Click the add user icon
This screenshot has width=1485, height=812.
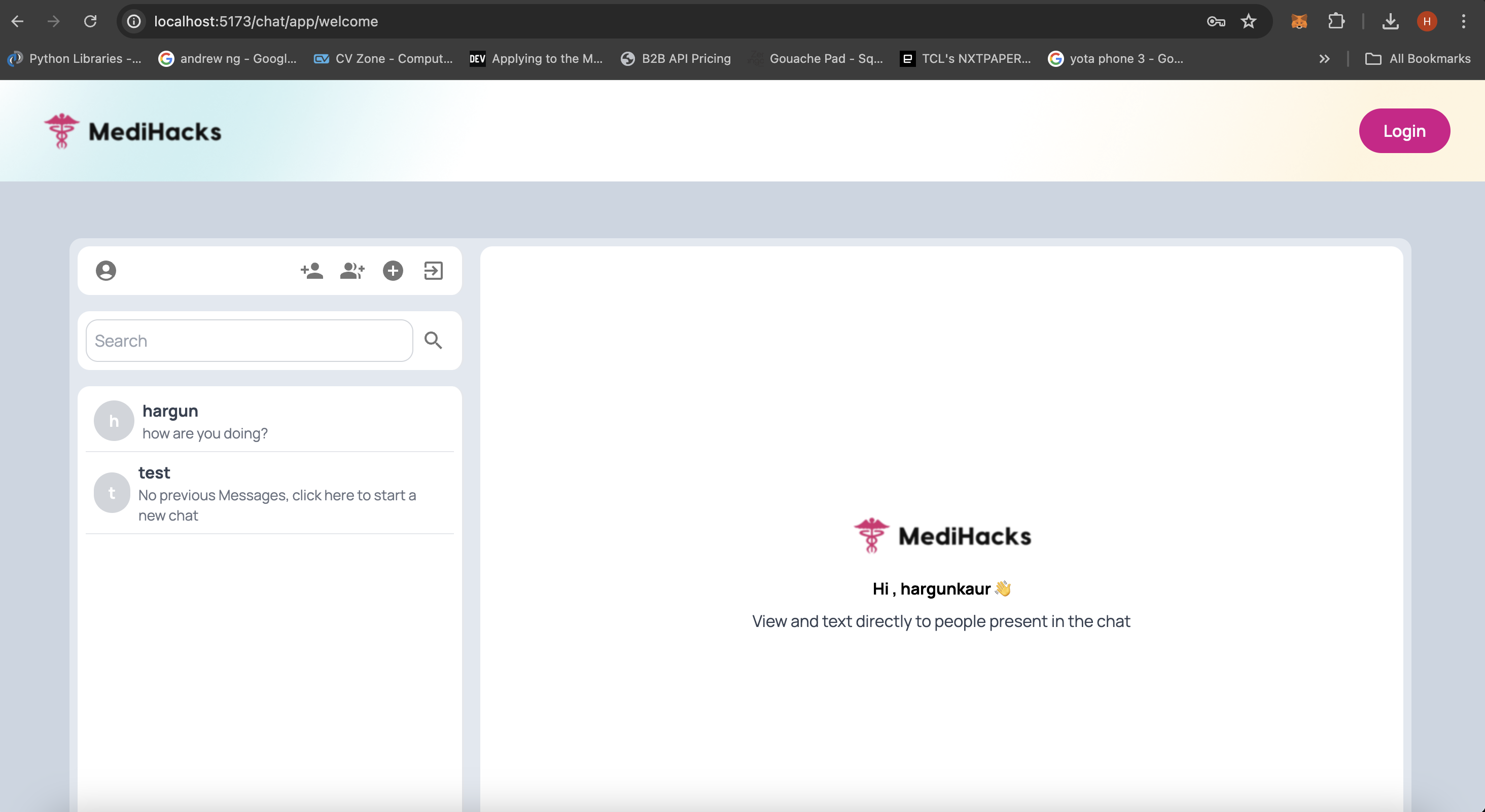tap(312, 270)
